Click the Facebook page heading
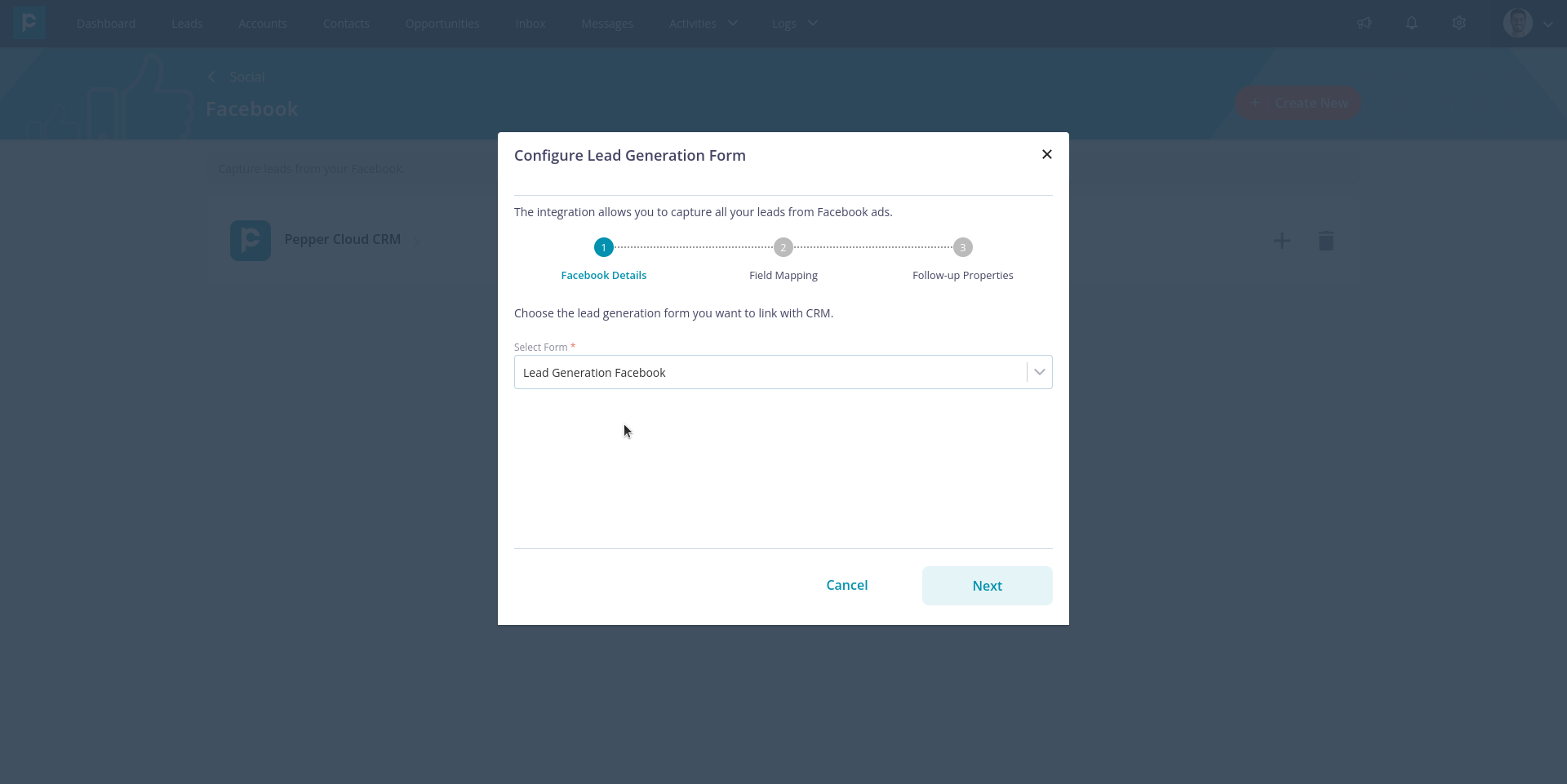Image resolution: width=1567 pixels, height=784 pixels. [252, 109]
